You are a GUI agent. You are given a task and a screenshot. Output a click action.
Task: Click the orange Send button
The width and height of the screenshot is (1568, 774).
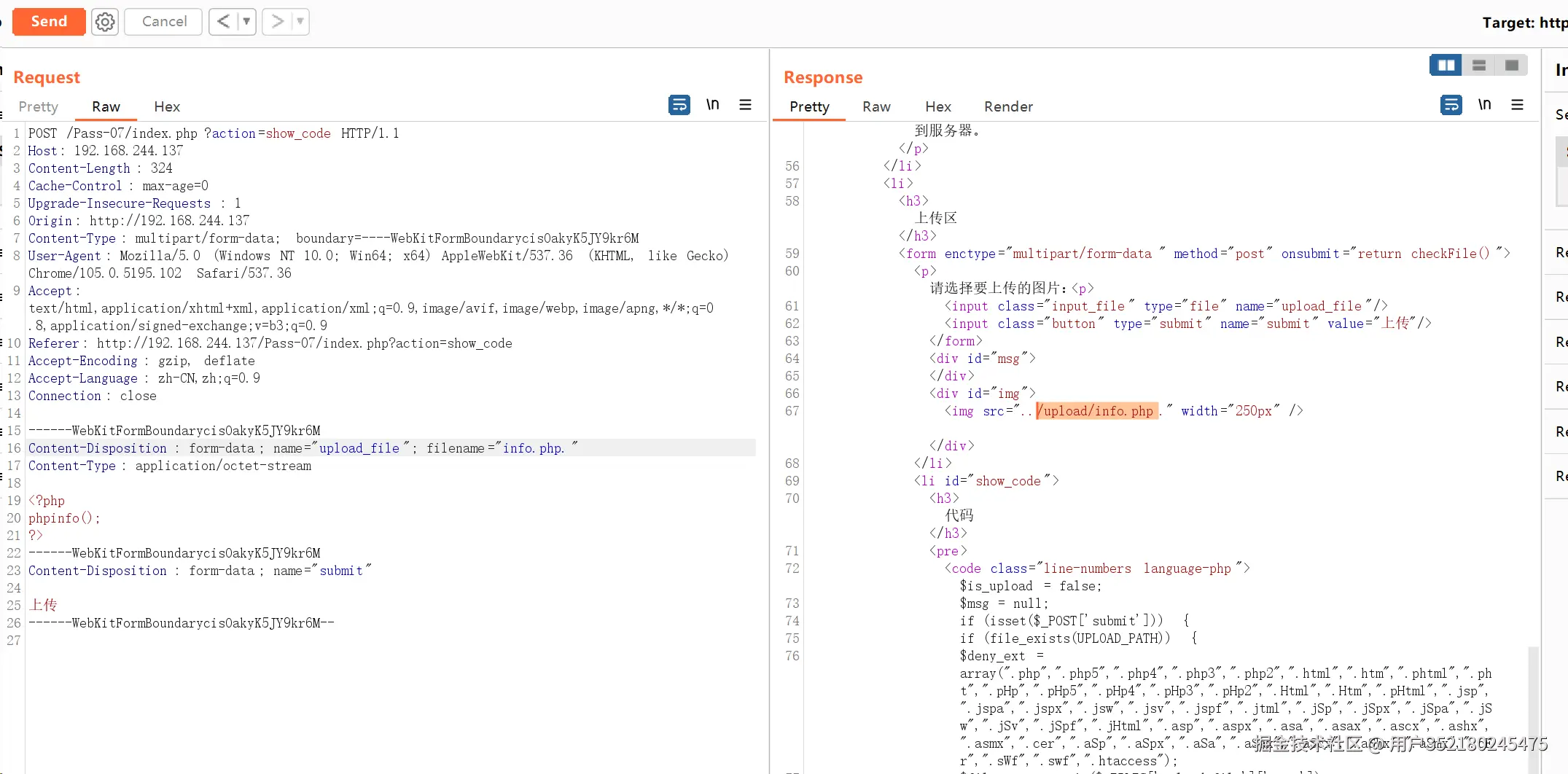49,21
